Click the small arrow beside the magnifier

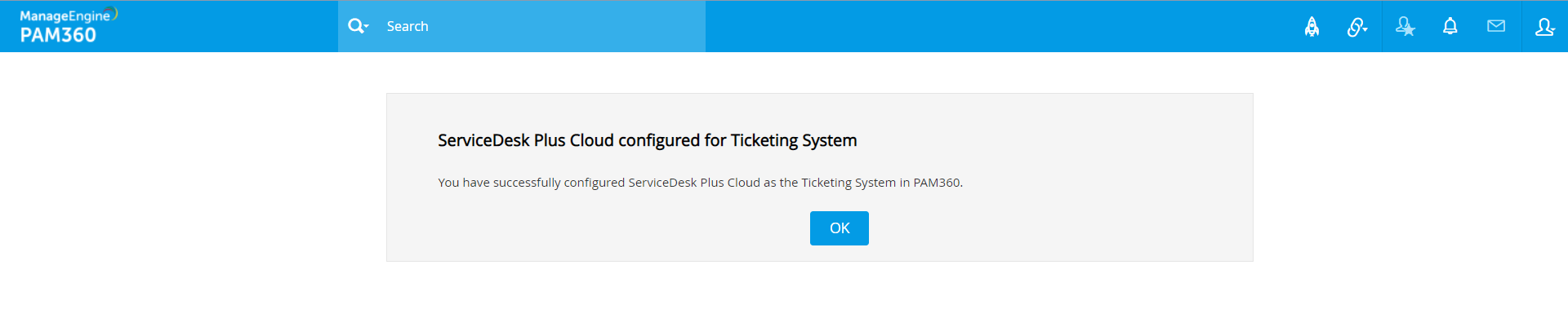(367, 27)
